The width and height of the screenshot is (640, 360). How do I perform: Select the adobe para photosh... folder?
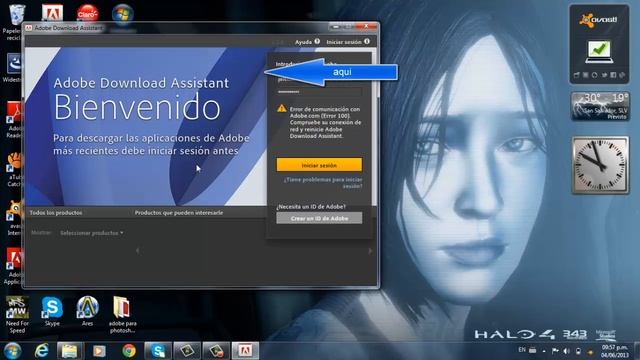click(x=122, y=315)
